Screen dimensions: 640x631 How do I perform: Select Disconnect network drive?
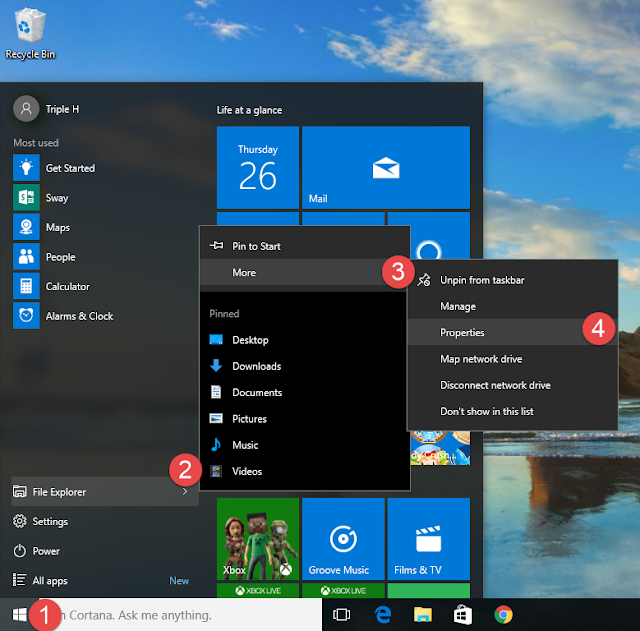click(513, 385)
